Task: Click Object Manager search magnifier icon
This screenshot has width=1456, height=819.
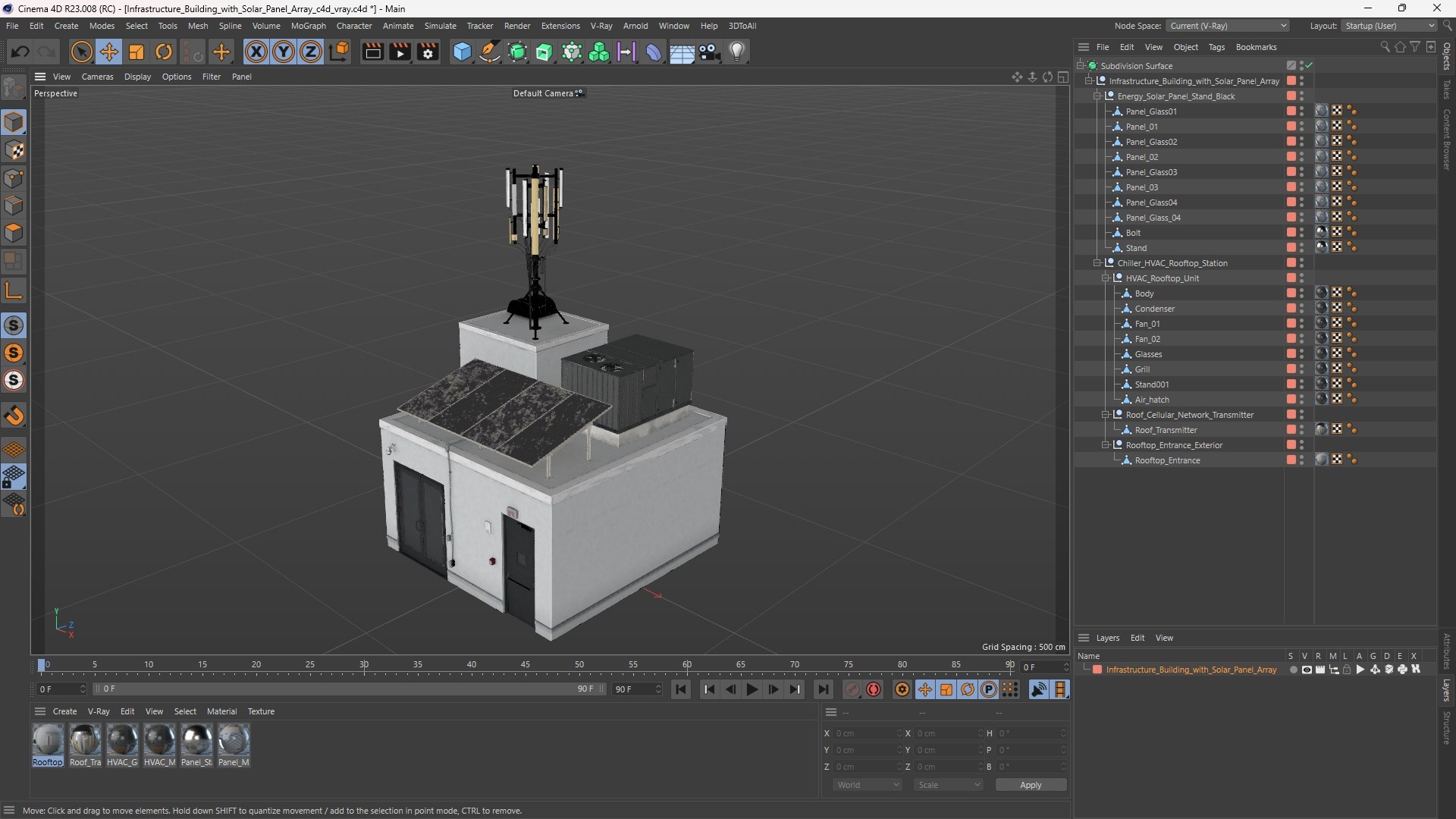Action: pos(1385,47)
